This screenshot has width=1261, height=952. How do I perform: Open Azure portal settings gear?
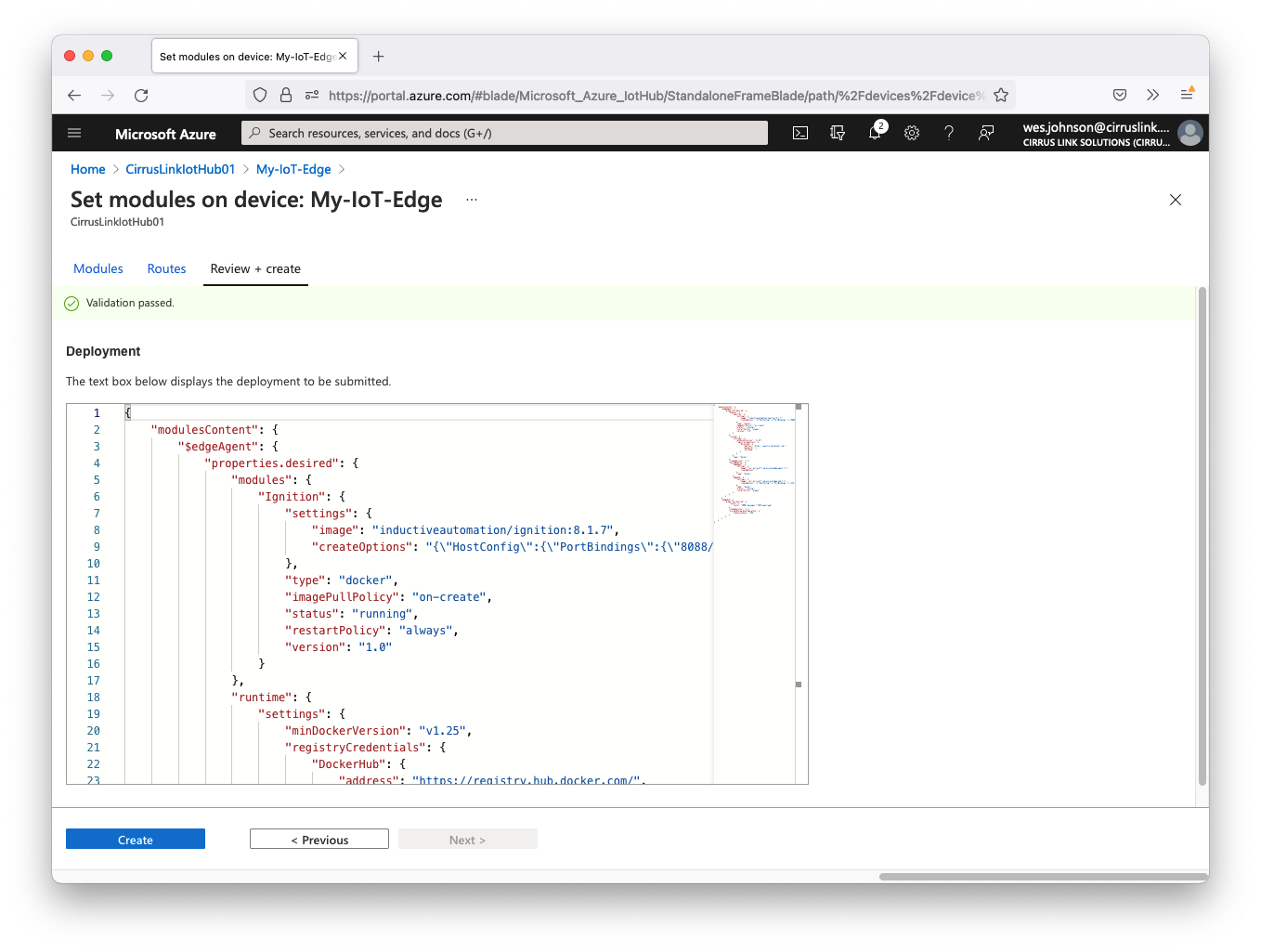912,133
